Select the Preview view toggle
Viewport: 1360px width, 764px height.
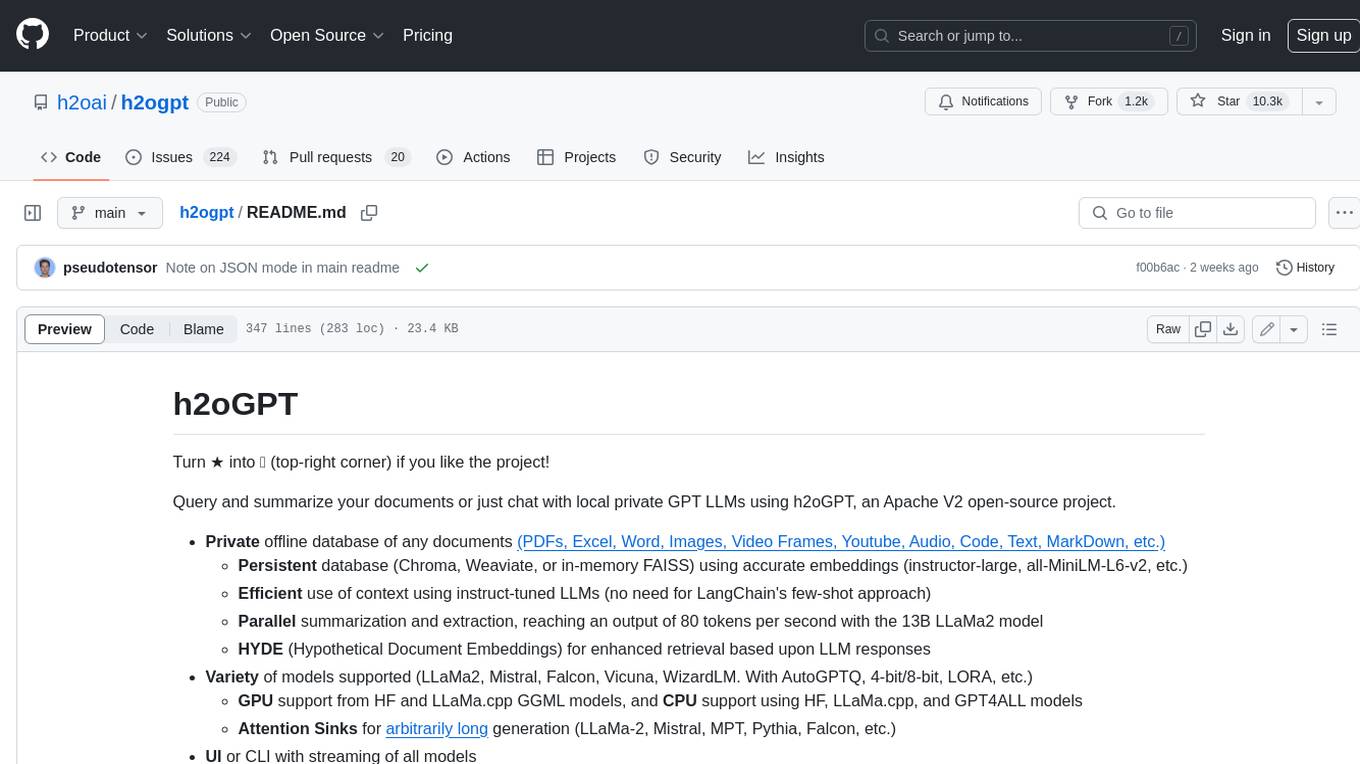coord(65,329)
